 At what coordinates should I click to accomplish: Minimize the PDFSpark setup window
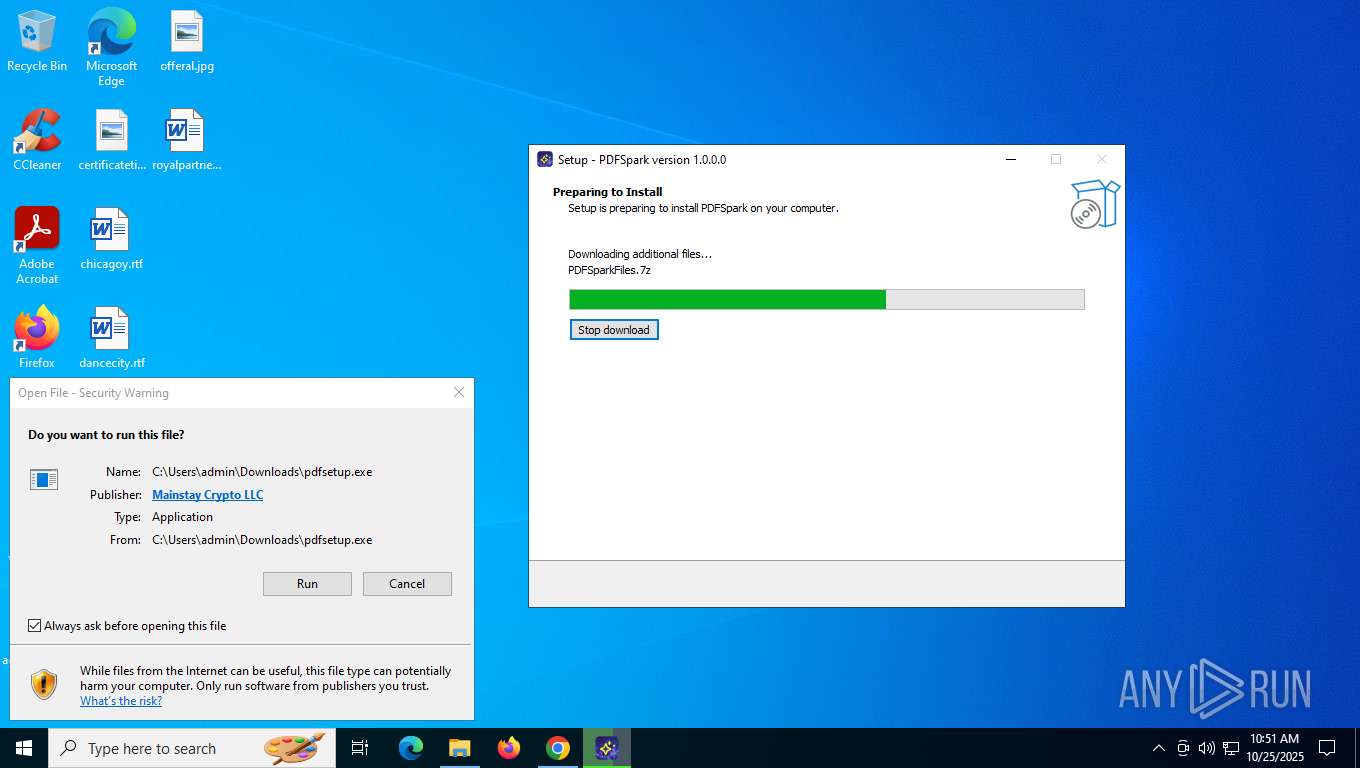(x=1011, y=159)
